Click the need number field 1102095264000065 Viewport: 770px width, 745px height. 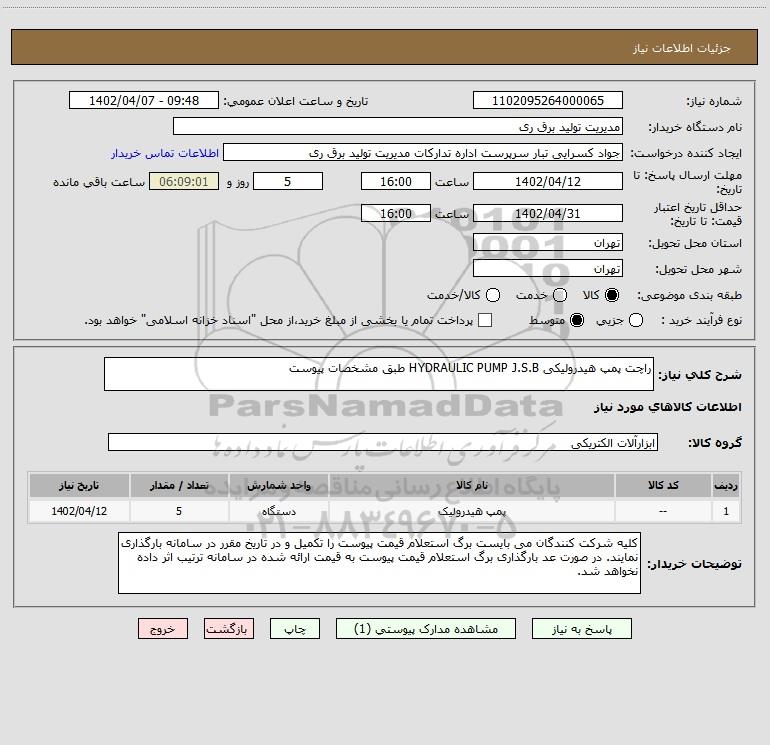[548, 101]
